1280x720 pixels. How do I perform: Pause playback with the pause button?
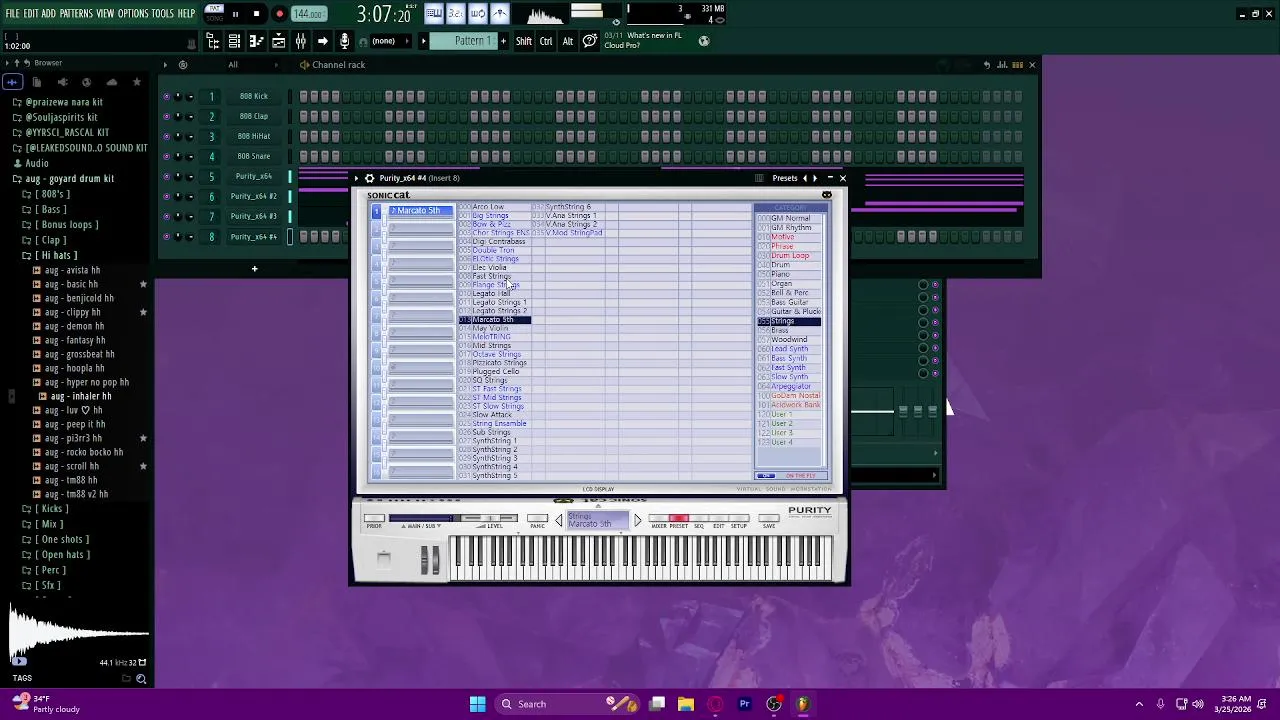235,14
